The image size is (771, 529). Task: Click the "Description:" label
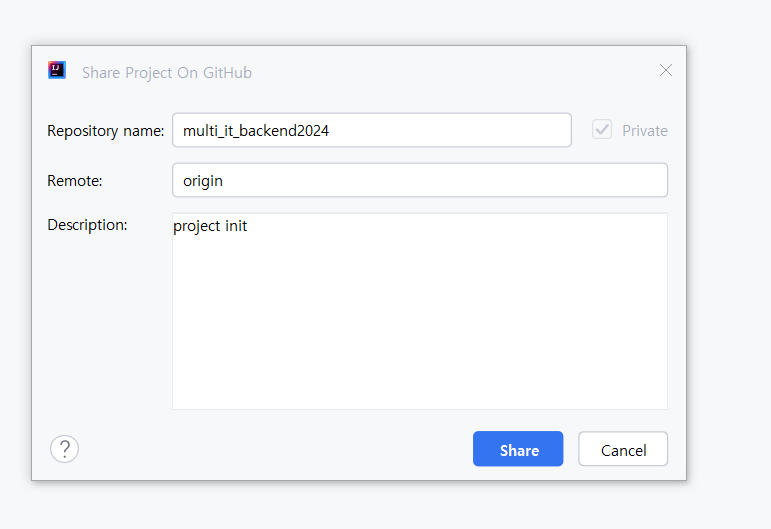88,225
